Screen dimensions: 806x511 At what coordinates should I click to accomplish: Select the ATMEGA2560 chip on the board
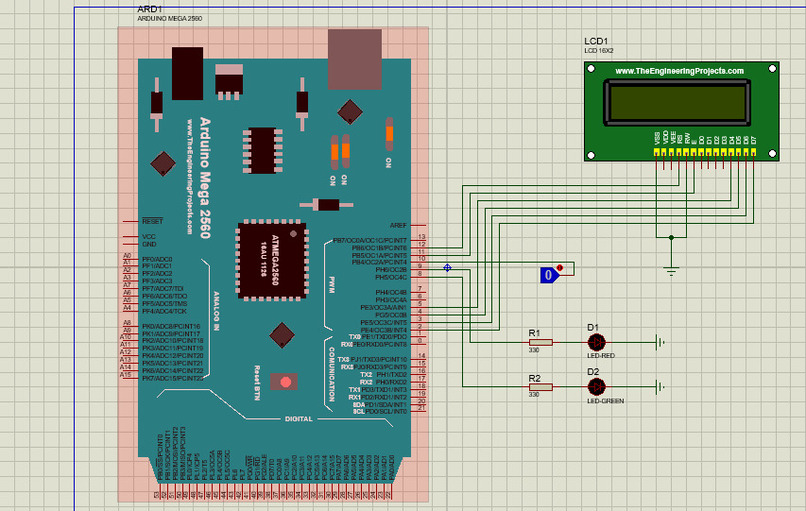272,260
